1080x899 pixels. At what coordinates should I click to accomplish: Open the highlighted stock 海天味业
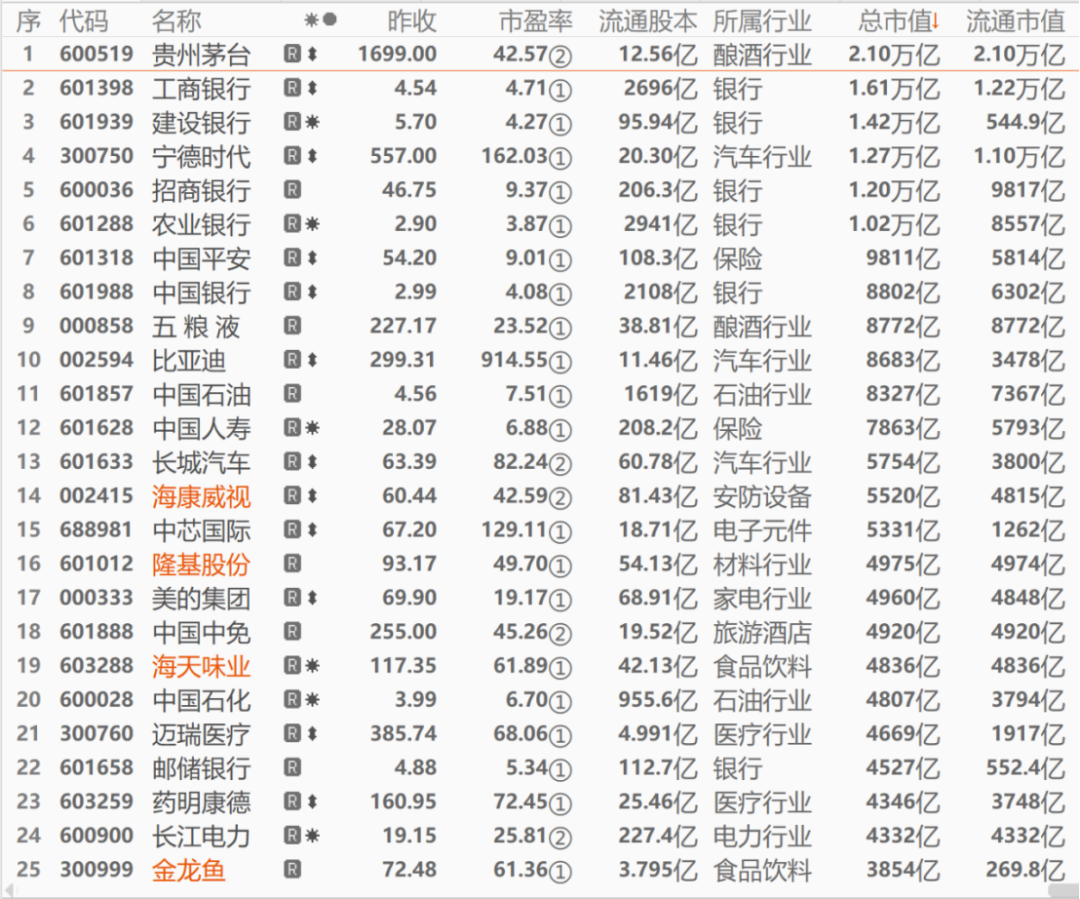pyautogui.click(x=201, y=666)
